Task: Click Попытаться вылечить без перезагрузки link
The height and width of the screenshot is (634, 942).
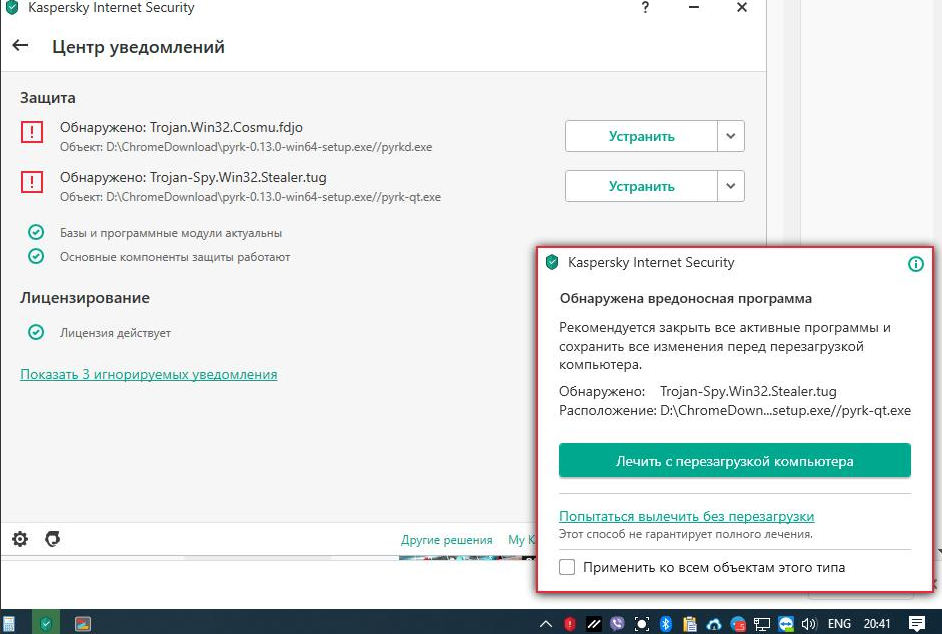Action: [x=687, y=516]
